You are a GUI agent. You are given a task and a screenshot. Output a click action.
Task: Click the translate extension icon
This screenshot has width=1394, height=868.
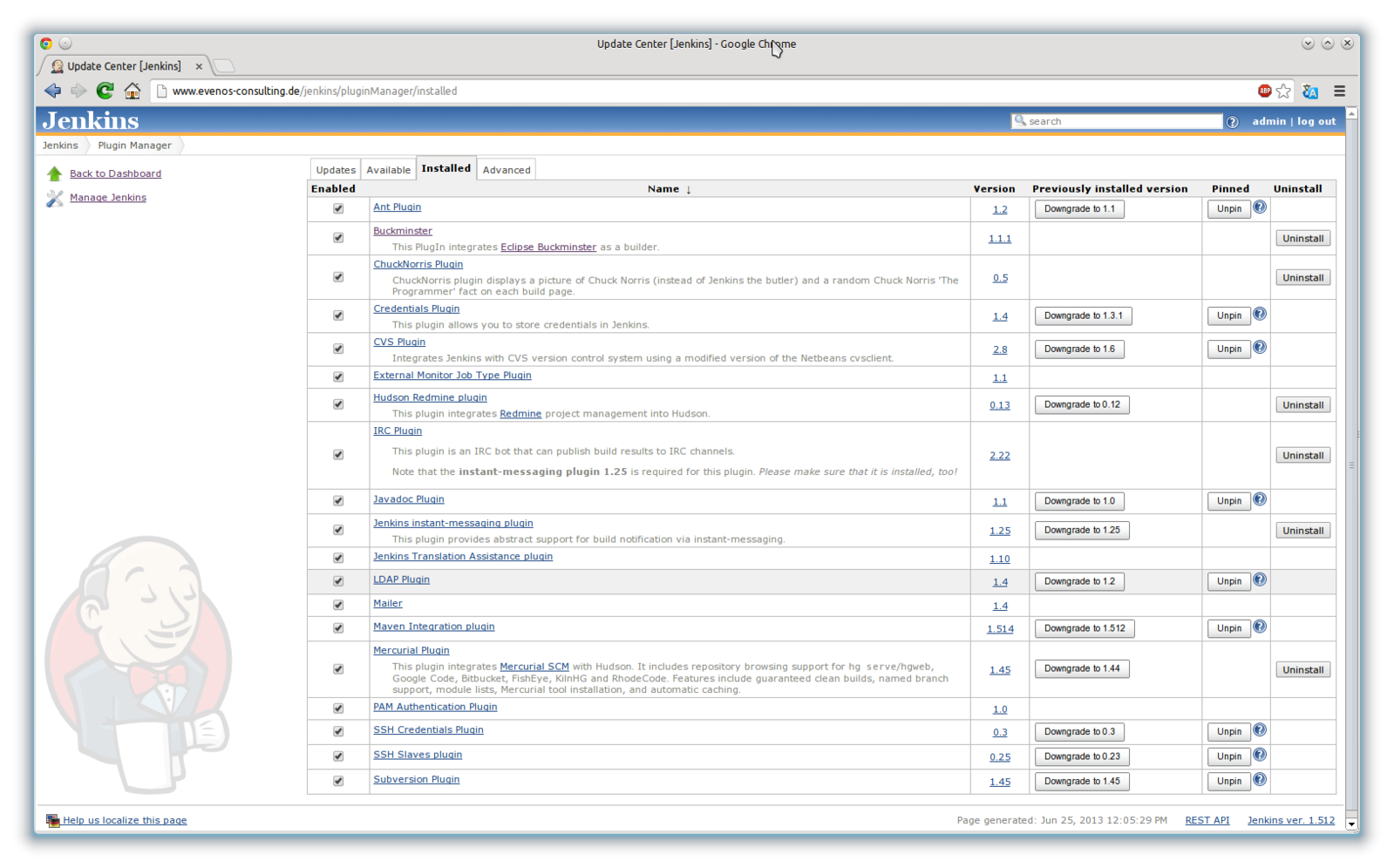tap(1310, 91)
